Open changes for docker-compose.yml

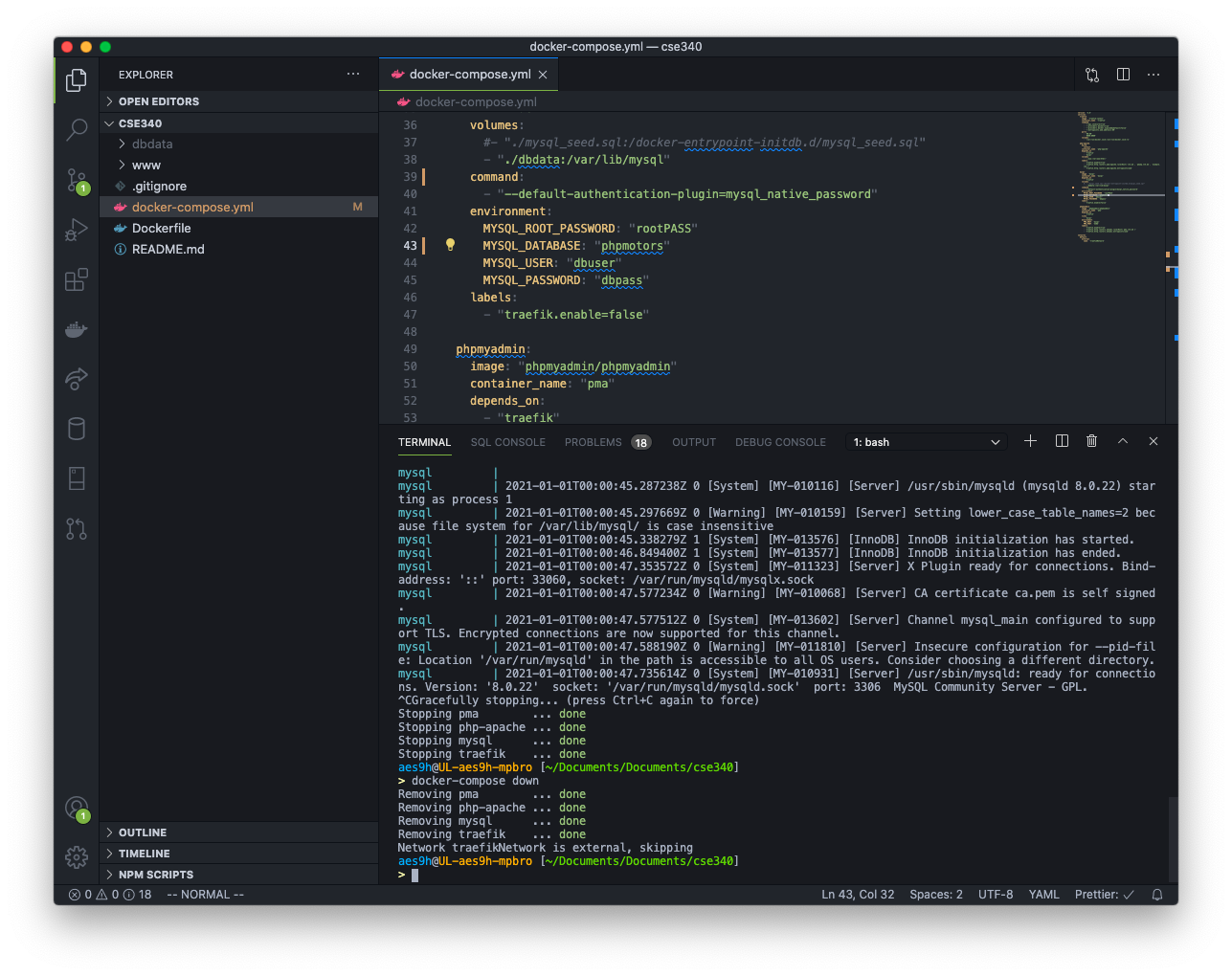[1092, 75]
